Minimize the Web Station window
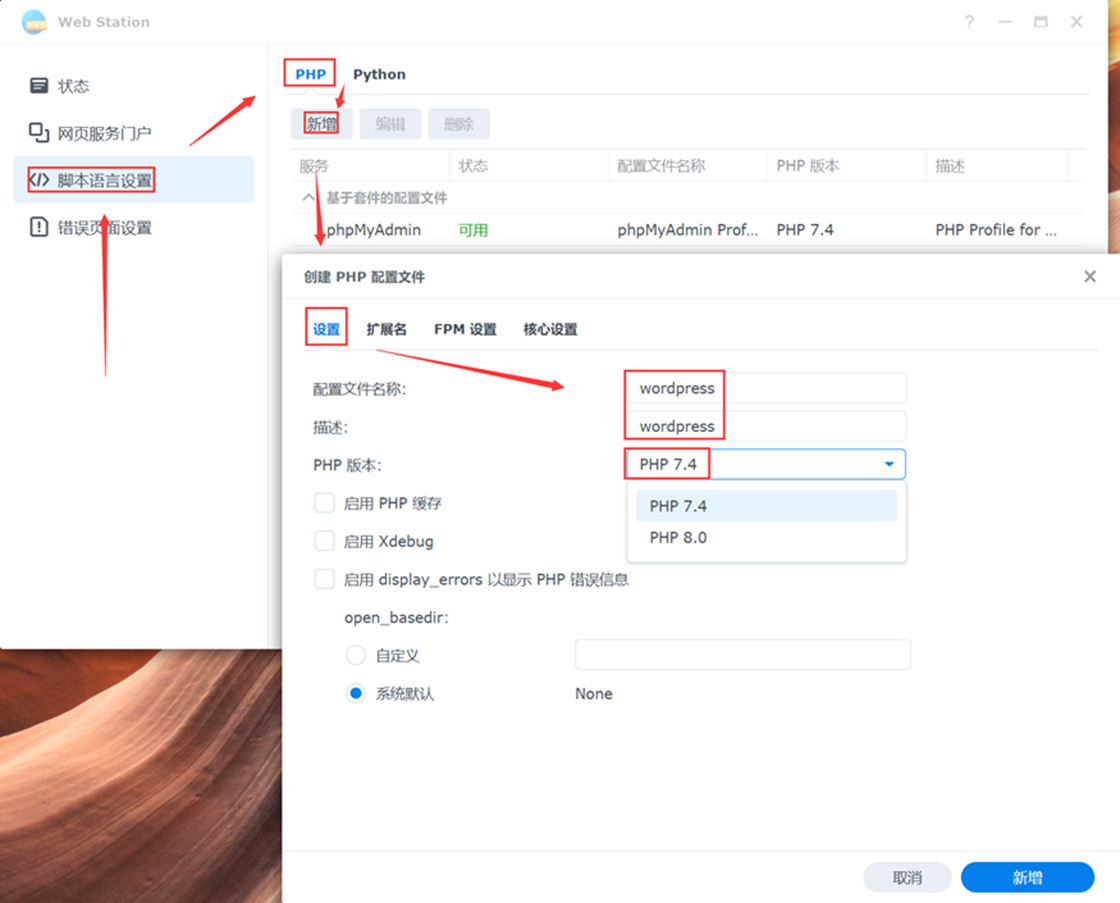 pyautogui.click(x=1005, y=22)
